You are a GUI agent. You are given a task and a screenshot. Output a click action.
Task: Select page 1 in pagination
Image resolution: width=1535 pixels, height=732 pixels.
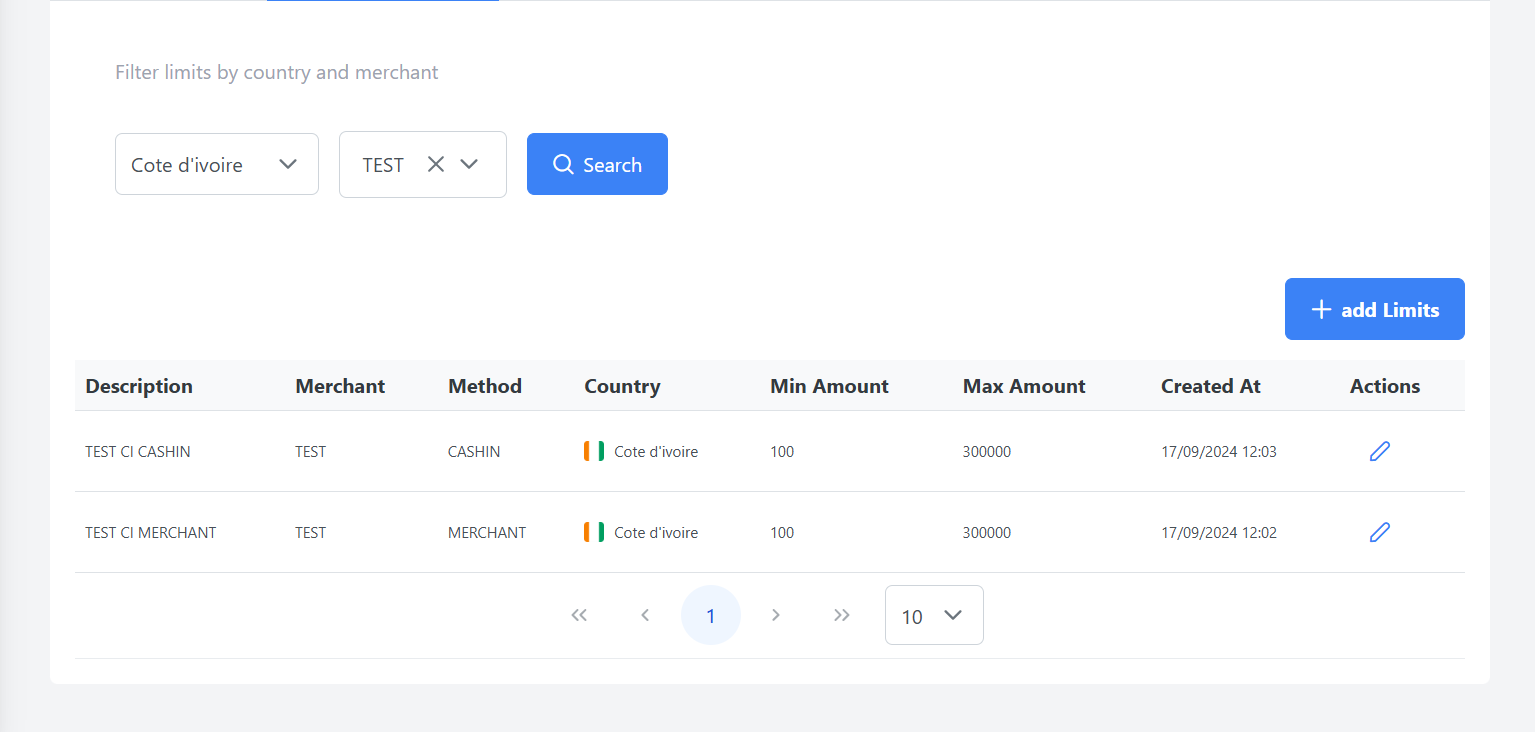pyautogui.click(x=710, y=615)
